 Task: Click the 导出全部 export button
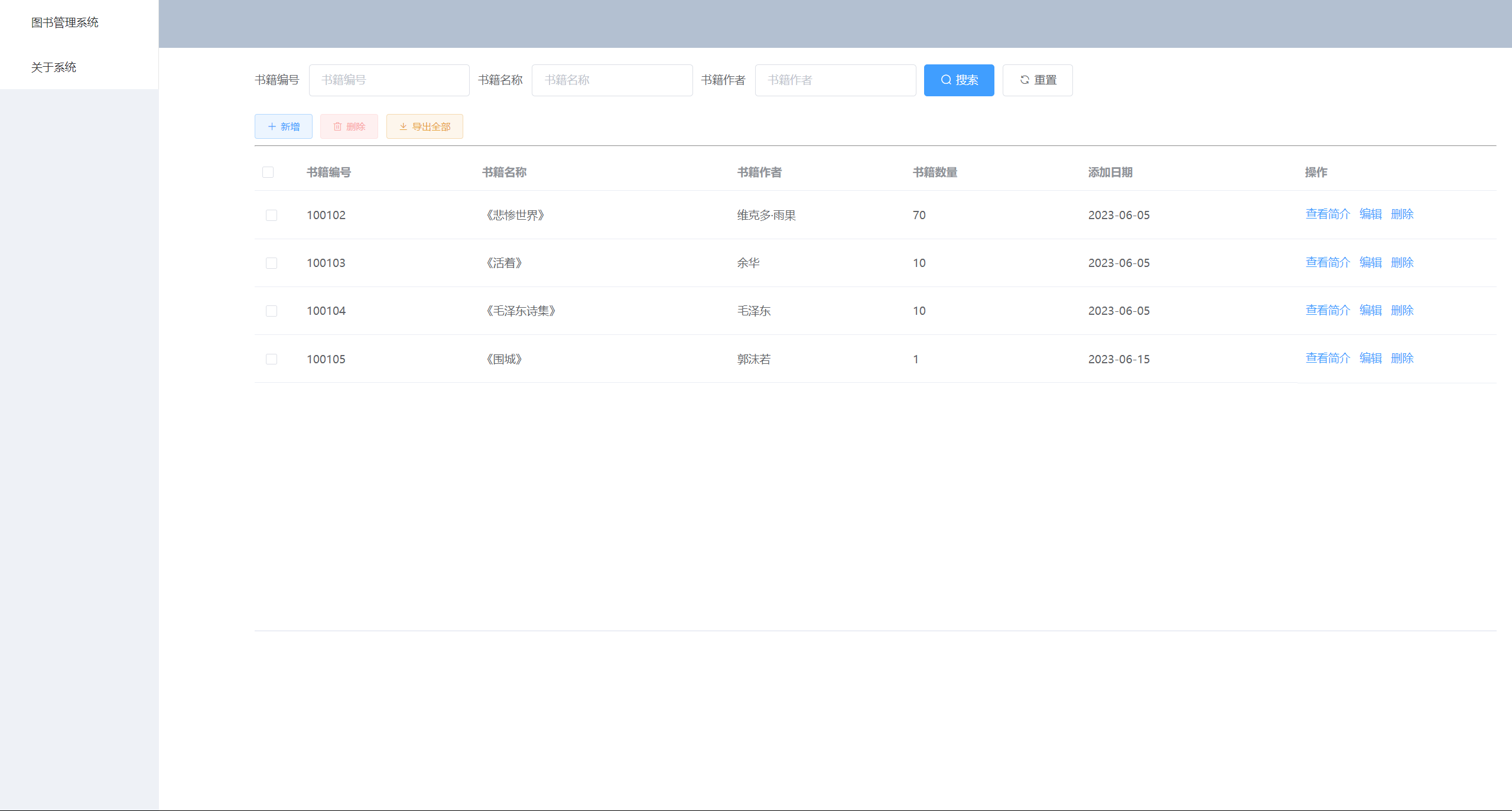[x=424, y=126]
